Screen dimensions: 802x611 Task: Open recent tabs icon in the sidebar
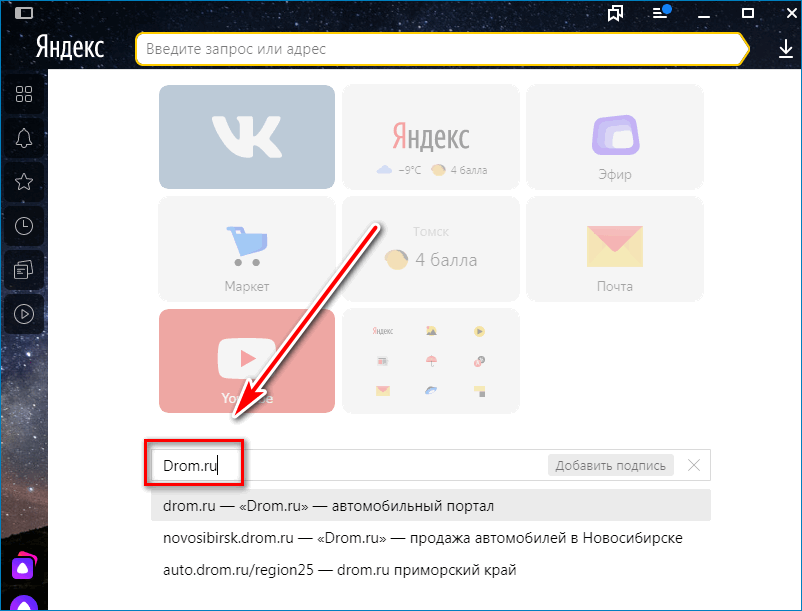tap(23, 270)
